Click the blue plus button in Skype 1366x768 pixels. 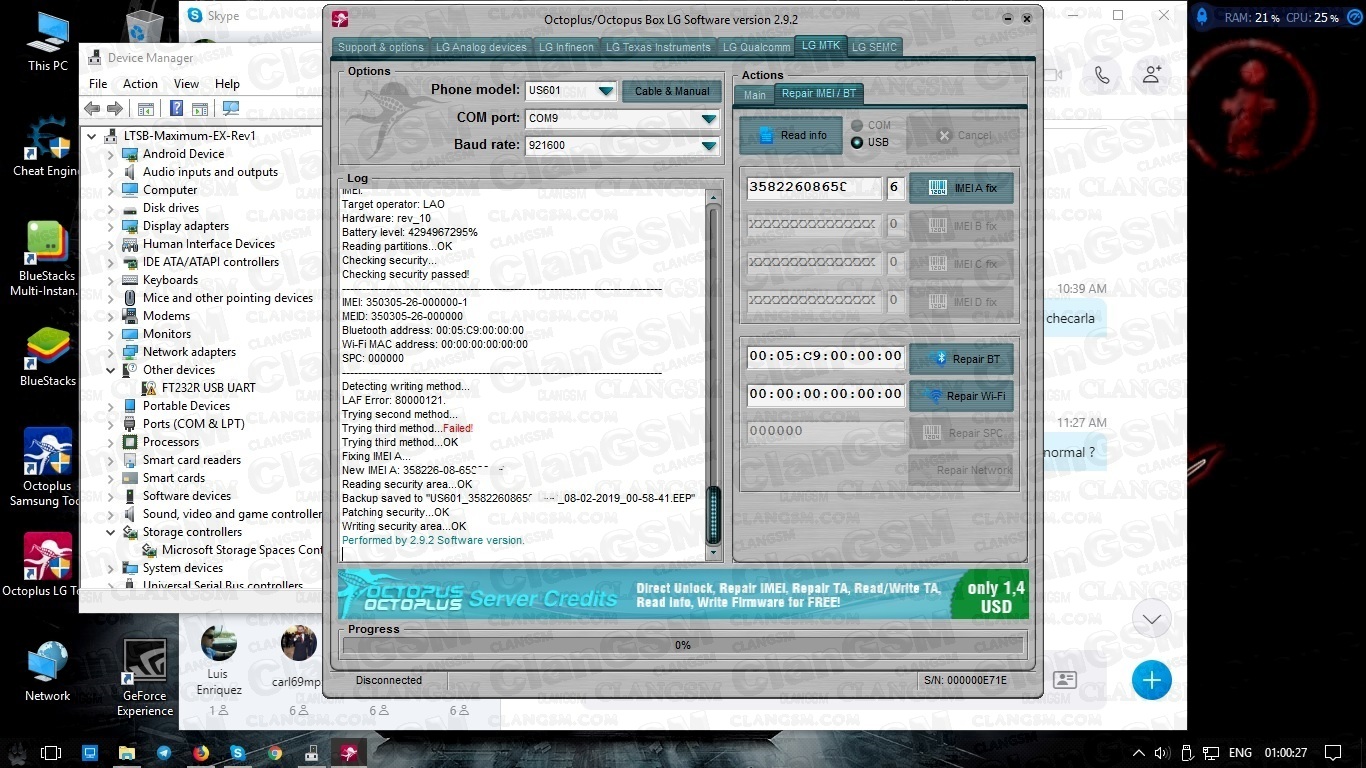1152,680
